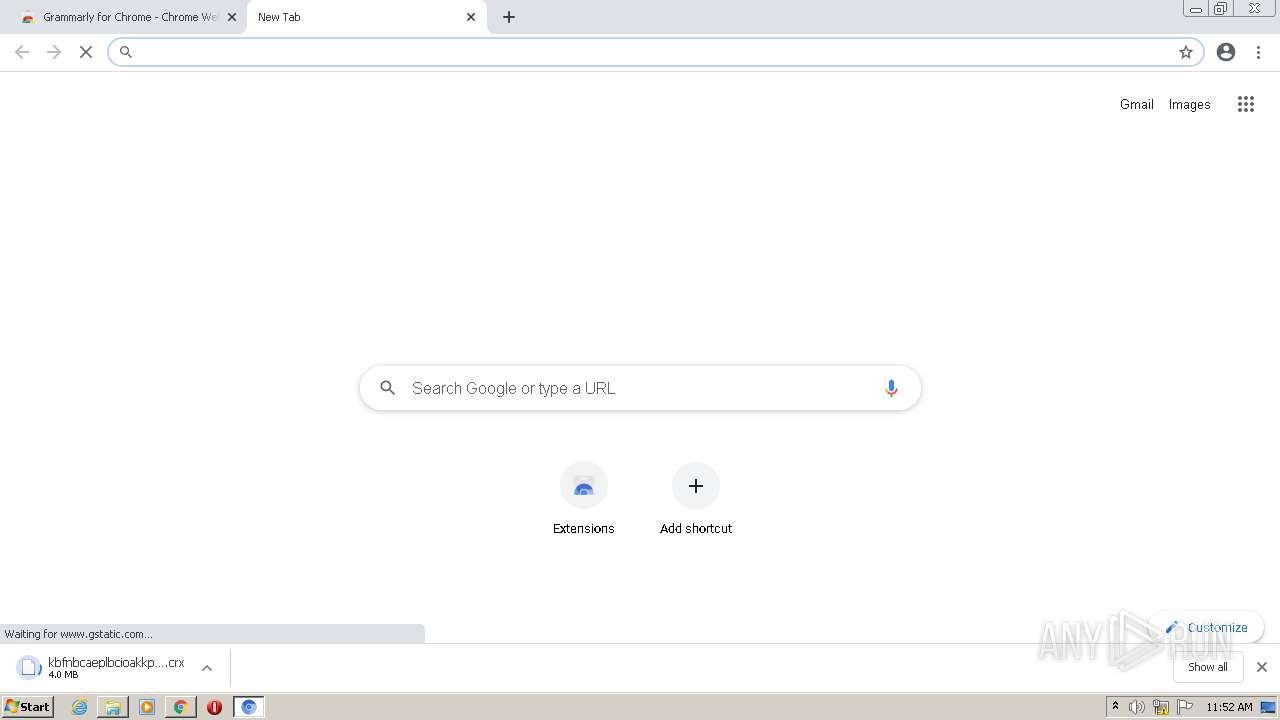The image size is (1280, 720).
Task: Stop loading the page
Action: [86, 52]
